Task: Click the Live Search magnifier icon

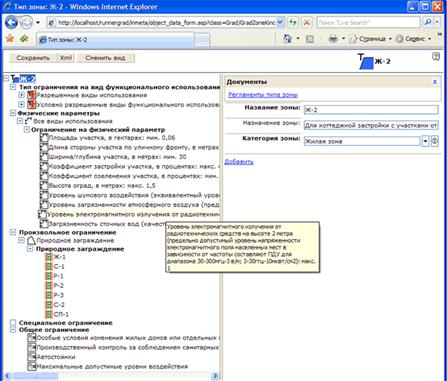Action: [x=427, y=22]
